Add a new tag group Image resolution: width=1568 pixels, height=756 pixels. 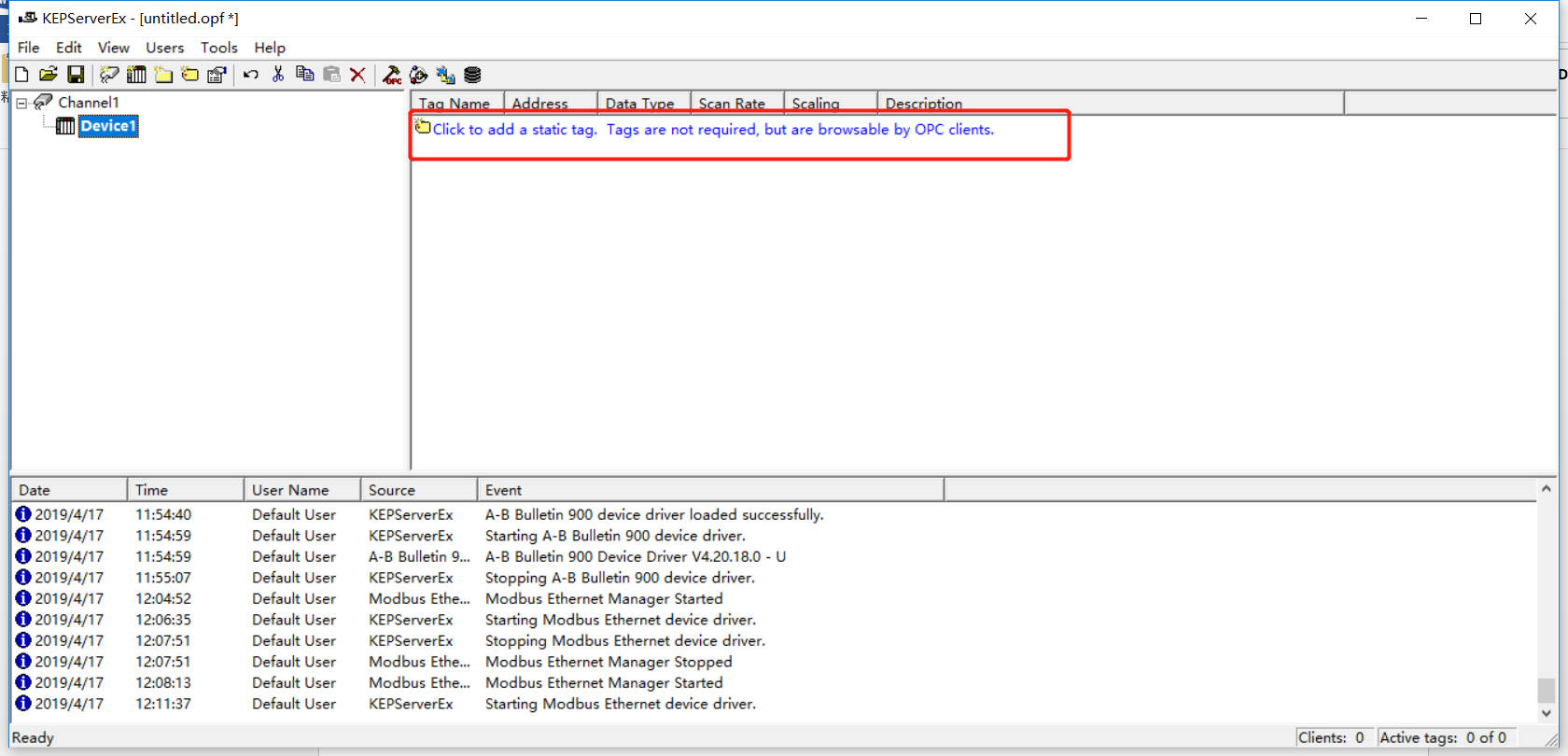tap(163, 75)
